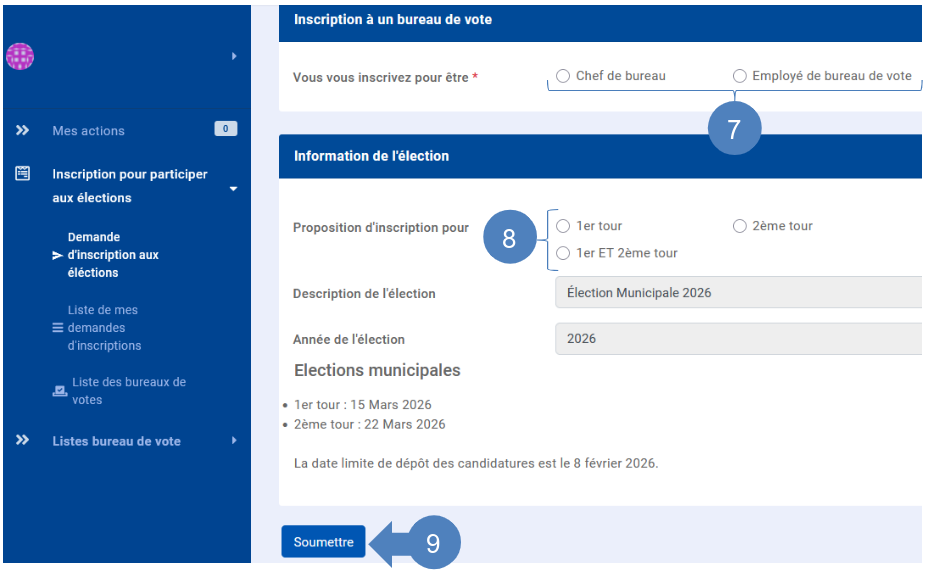This screenshot has height=575, width=927.
Task: Open Liste des bureaux de votes
Action: [129, 391]
